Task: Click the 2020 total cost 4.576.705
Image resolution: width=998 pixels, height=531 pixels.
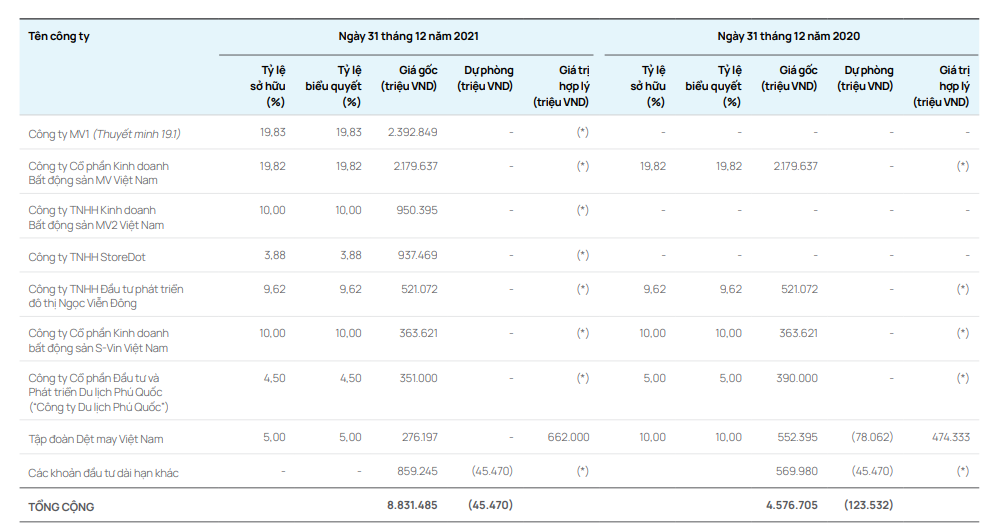Action: 792,505
